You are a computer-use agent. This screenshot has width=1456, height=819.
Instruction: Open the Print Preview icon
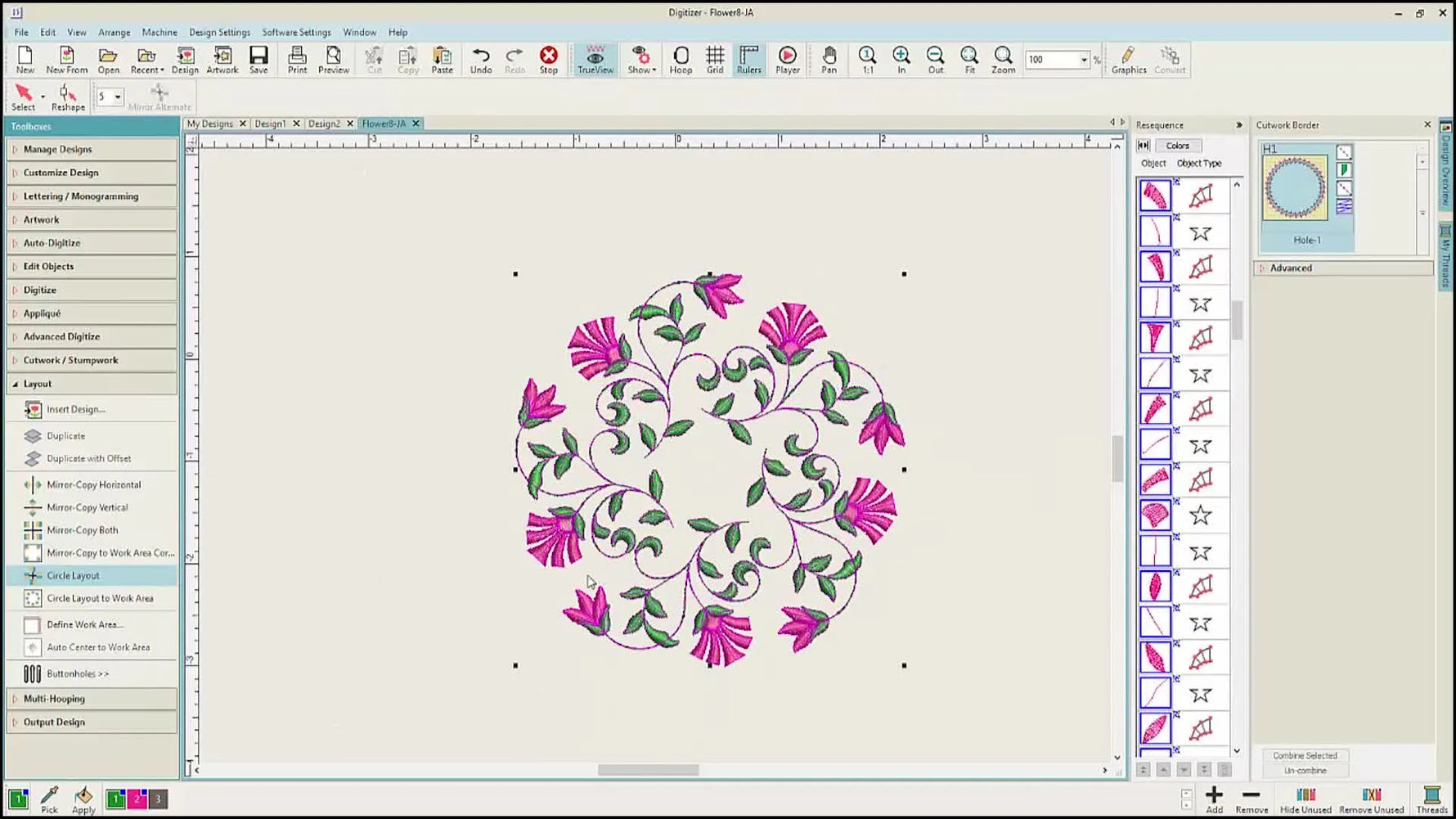(x=333, y=60)
